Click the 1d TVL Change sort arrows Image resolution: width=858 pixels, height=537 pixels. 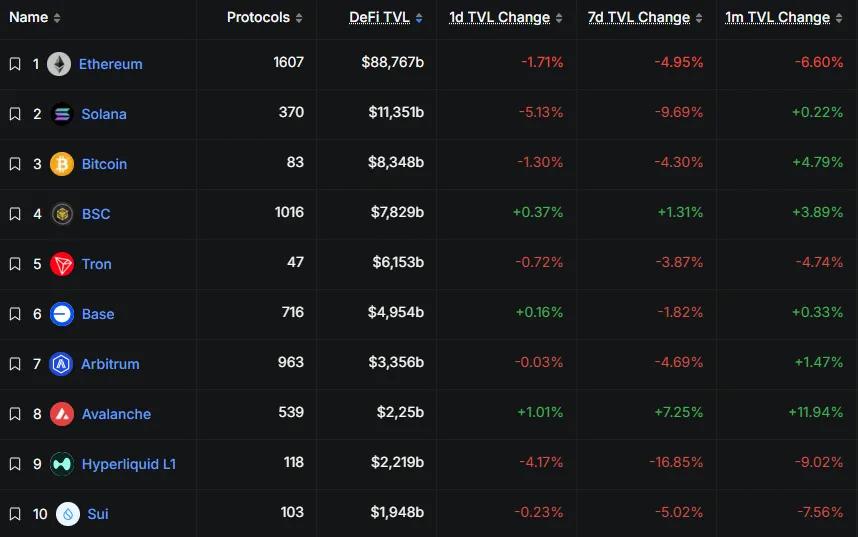coord(559,18)
